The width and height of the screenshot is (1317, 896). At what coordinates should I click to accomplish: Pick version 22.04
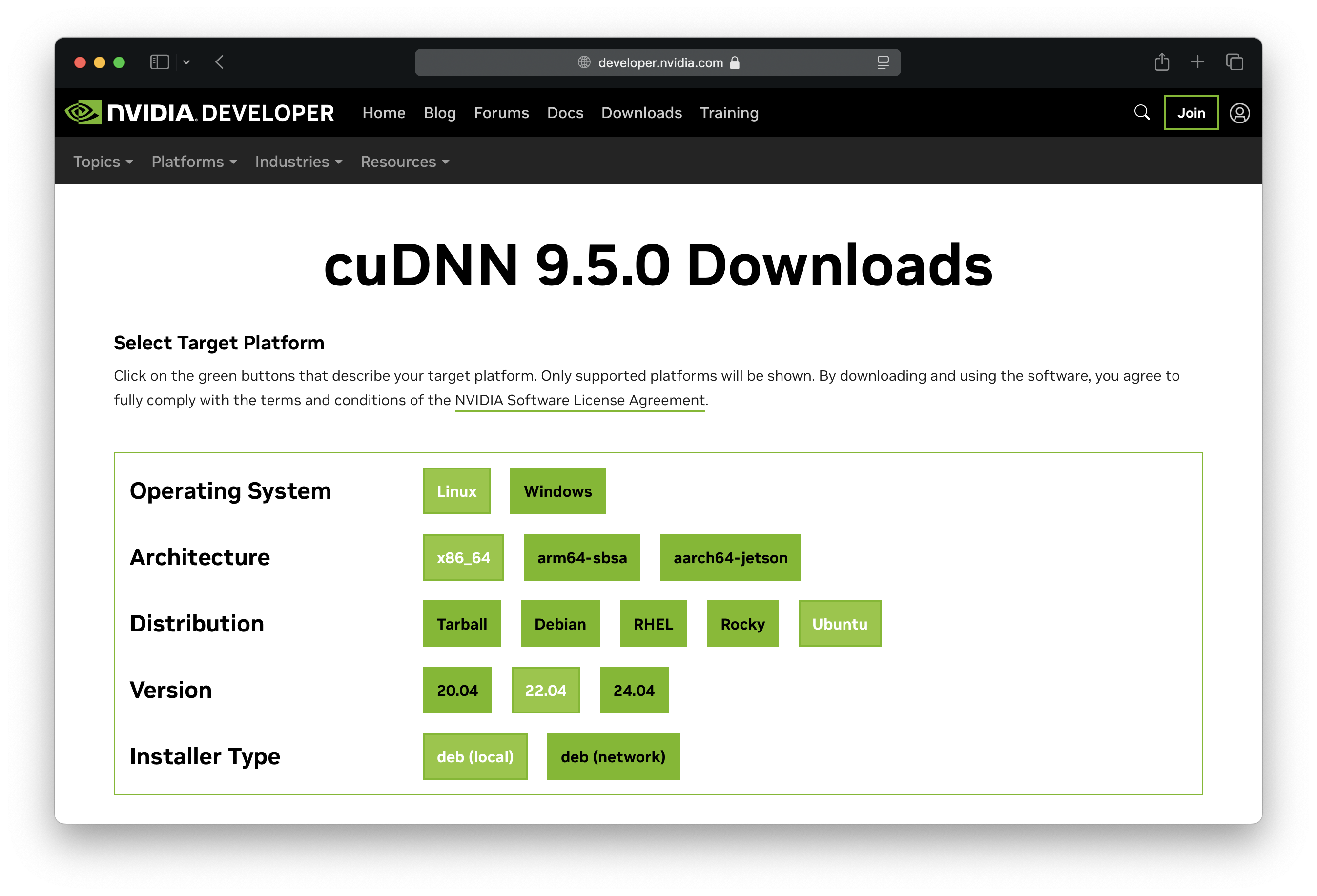click(x=546, y=690)
